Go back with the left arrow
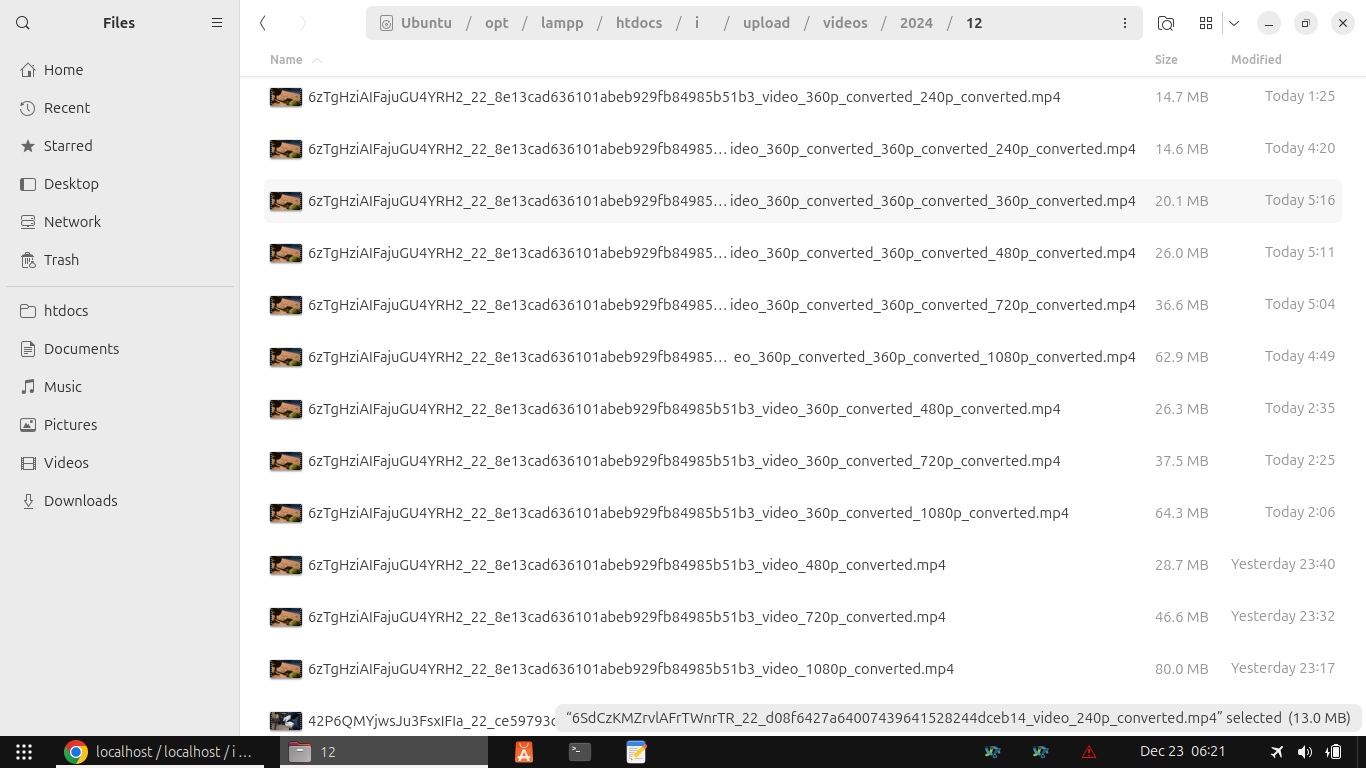This screenshot has height=768, width=1366. tap(262, 23)
